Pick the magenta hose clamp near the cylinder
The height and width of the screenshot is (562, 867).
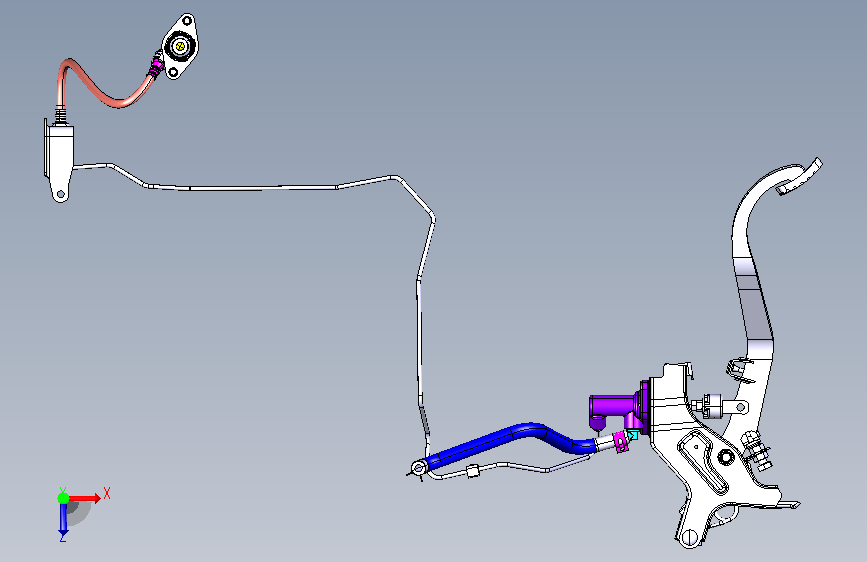coord(620,442)
